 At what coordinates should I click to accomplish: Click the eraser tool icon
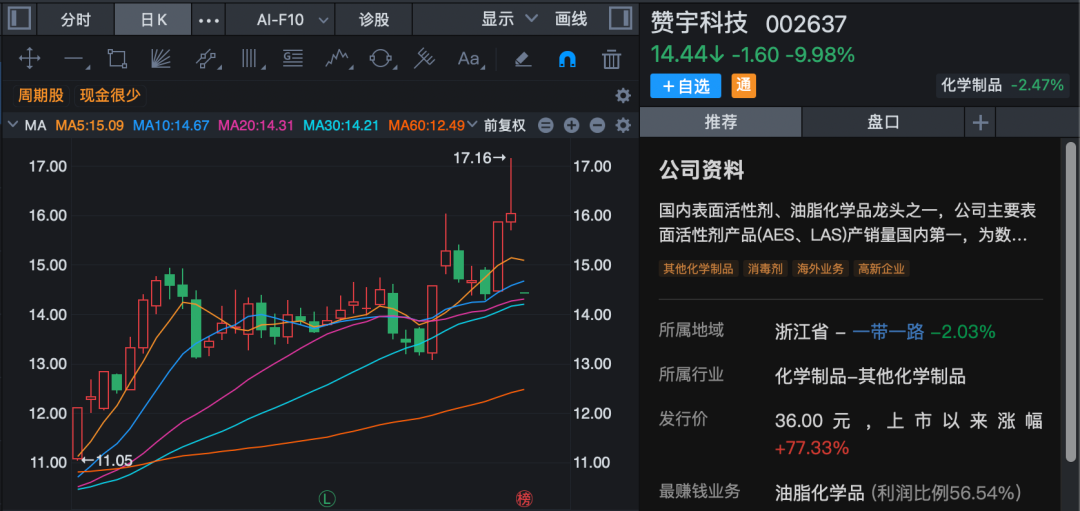pyautogui.click(x=522, y=59)
